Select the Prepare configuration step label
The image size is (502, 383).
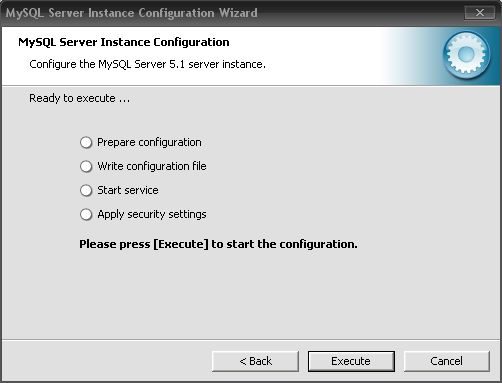click(x=149, y=143)
